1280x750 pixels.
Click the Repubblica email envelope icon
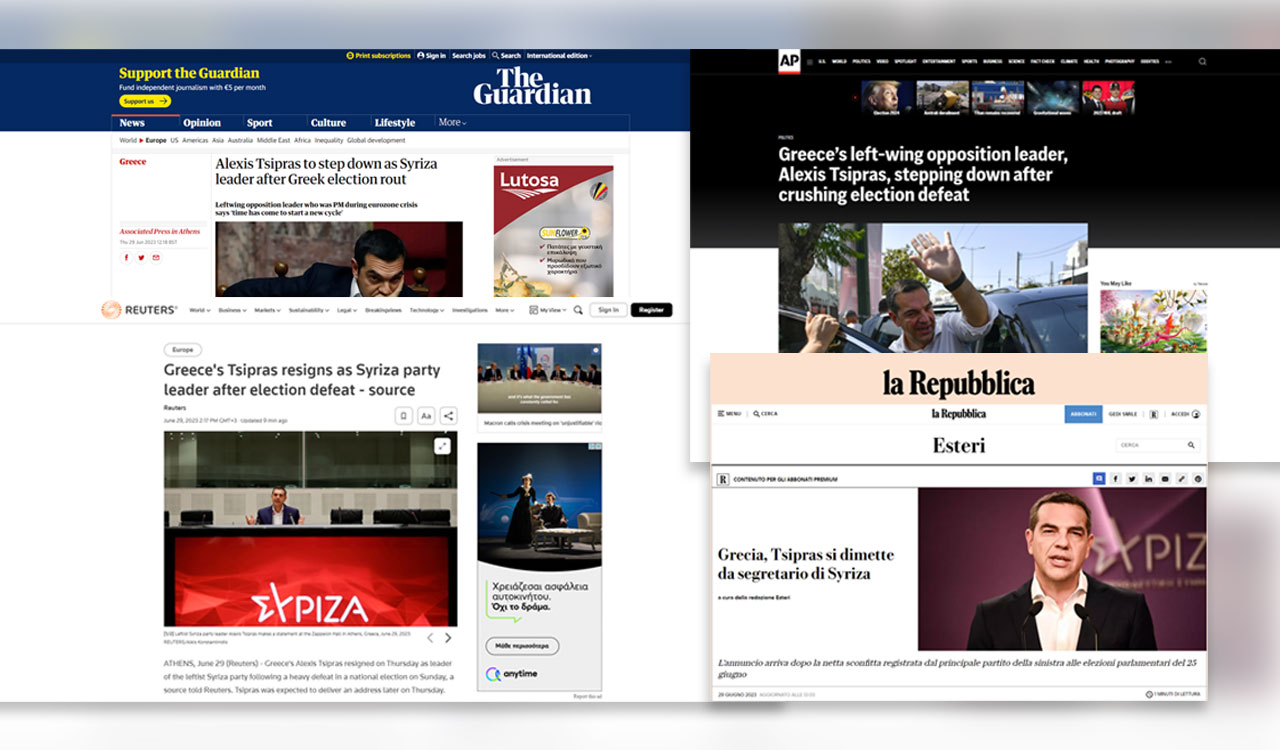[x=1165, y=478]
